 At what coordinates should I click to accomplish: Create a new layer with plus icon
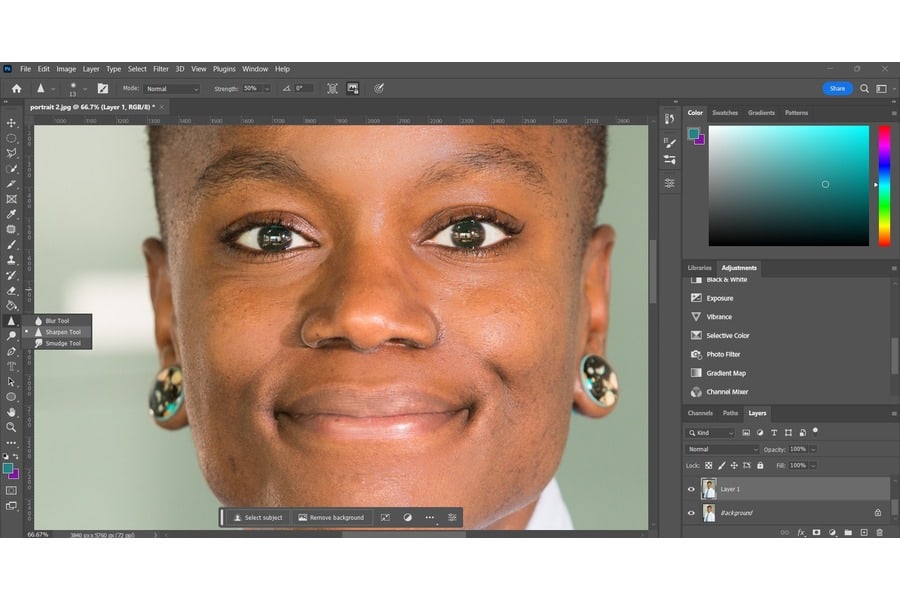864,532
